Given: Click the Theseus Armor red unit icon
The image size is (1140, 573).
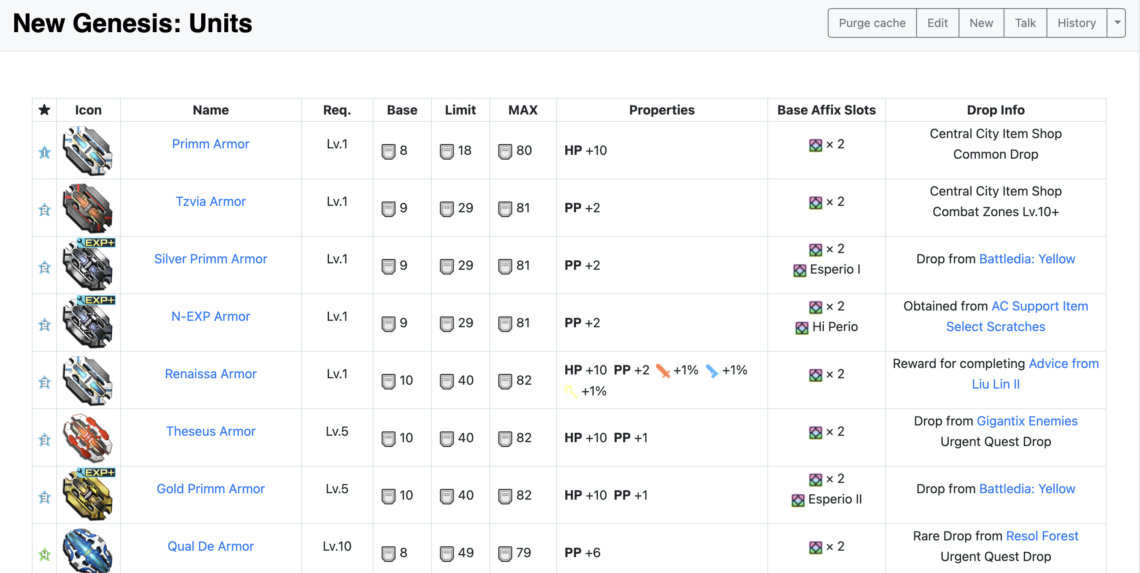Looking at the screenshot, I should pyautogui.click(x=88, y=438).
